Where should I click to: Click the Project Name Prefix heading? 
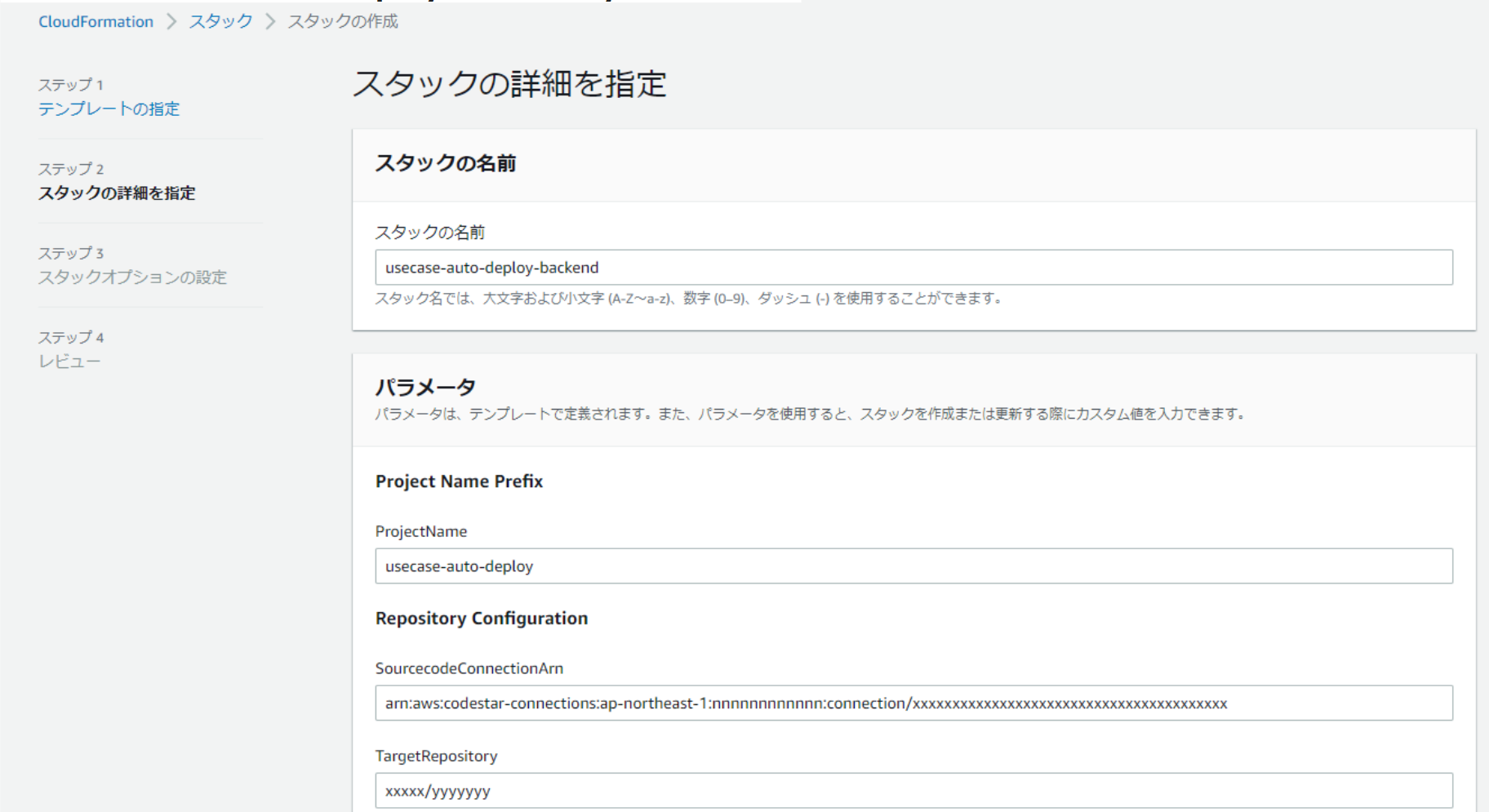click(x=459, y=481)
